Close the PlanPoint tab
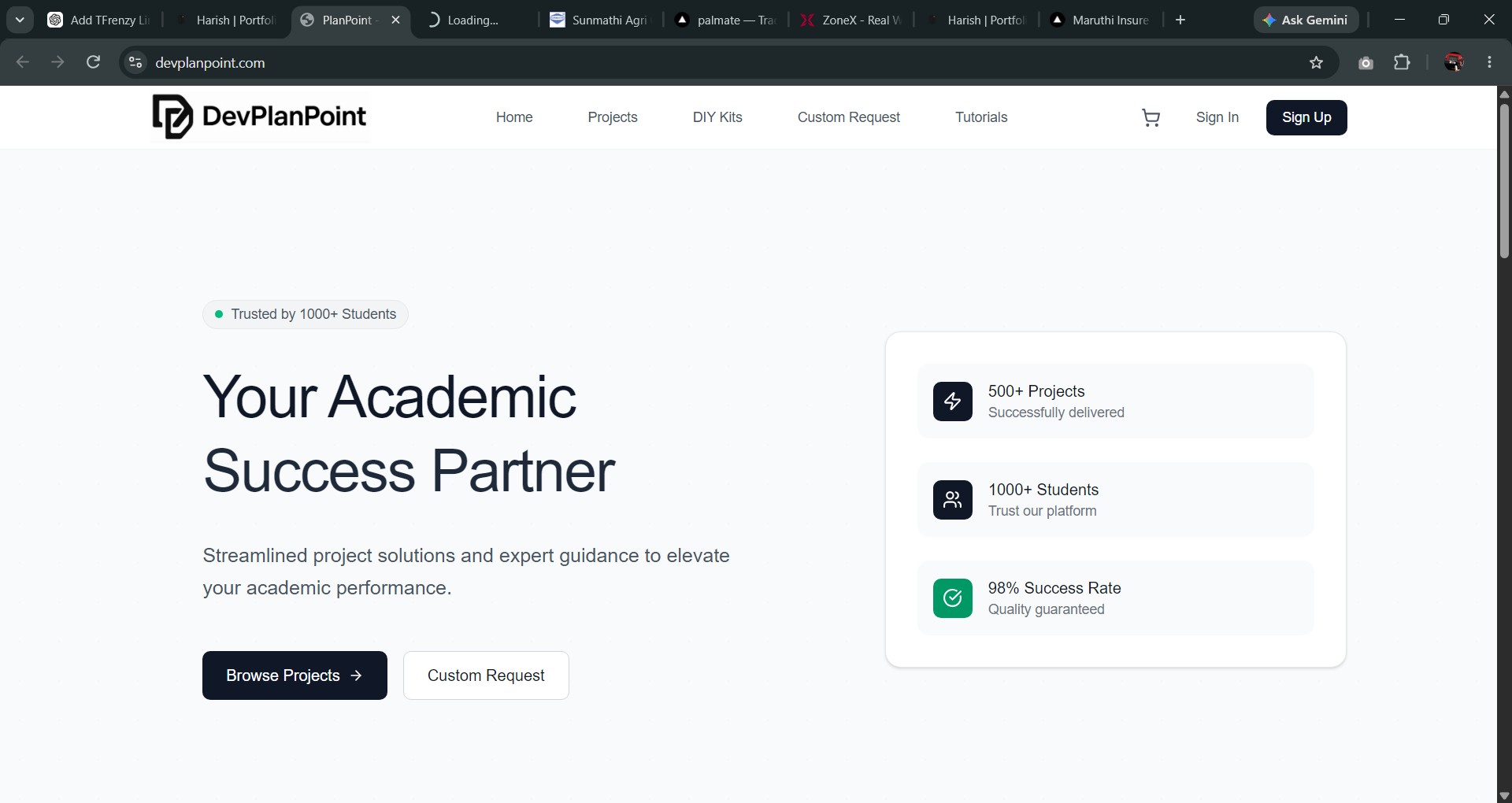Image resolution: width=1512 pixels, height=803 pixels. (395, 20)
